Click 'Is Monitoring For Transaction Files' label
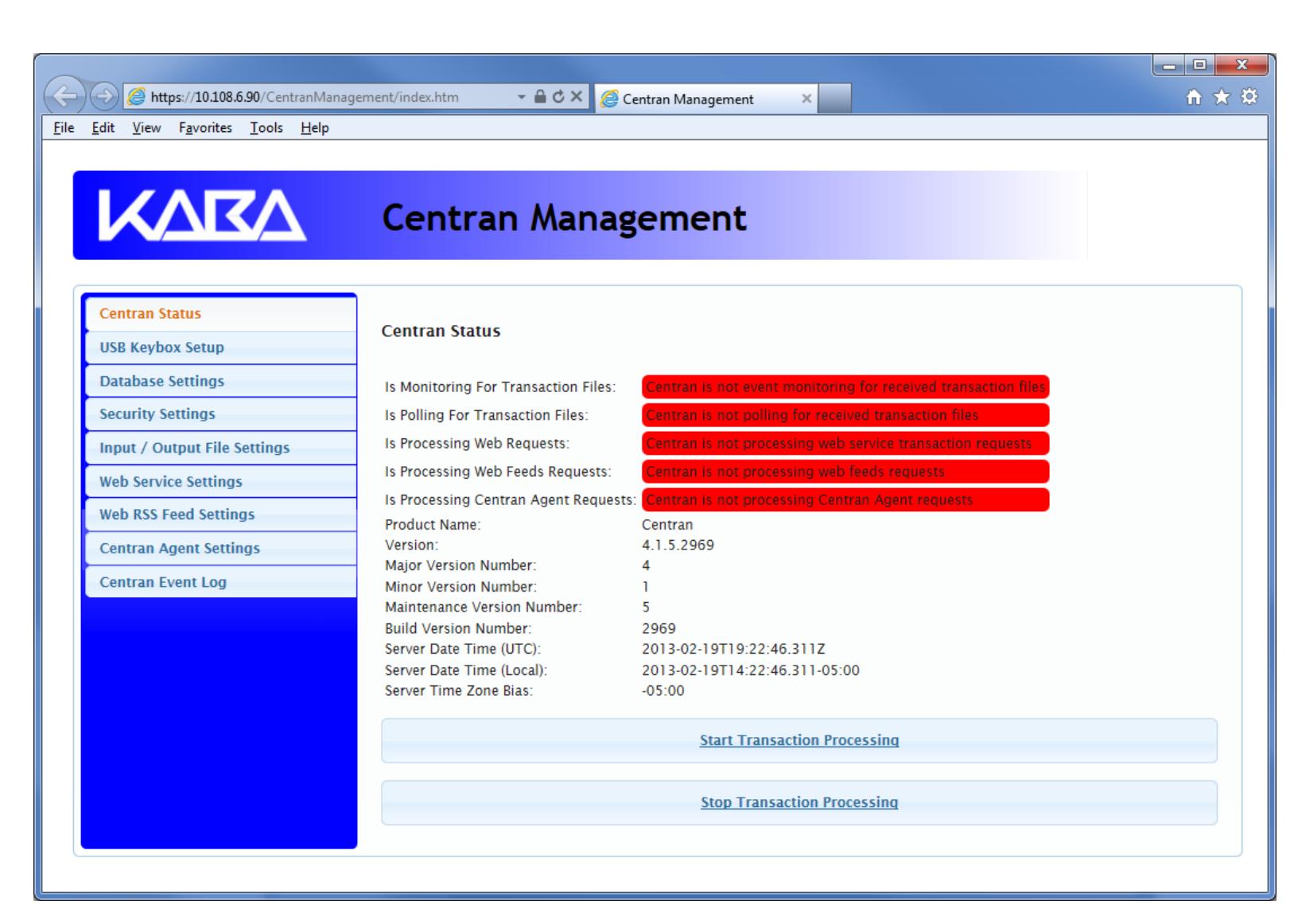This screenshot has height=924, width=1298. [x=500, y=387]
